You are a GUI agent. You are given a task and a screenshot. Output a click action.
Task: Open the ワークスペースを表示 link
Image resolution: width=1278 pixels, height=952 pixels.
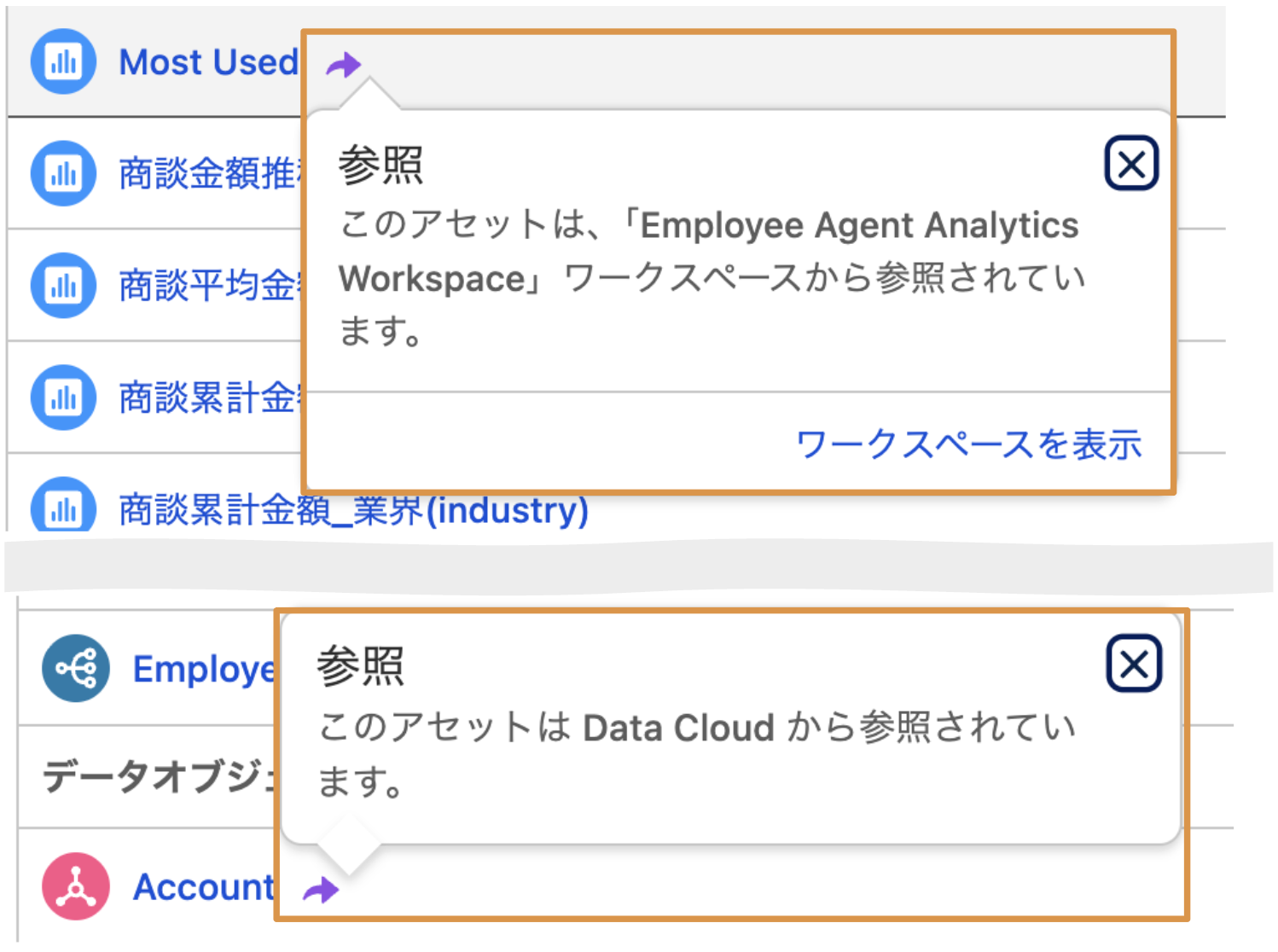click(968, 444)
